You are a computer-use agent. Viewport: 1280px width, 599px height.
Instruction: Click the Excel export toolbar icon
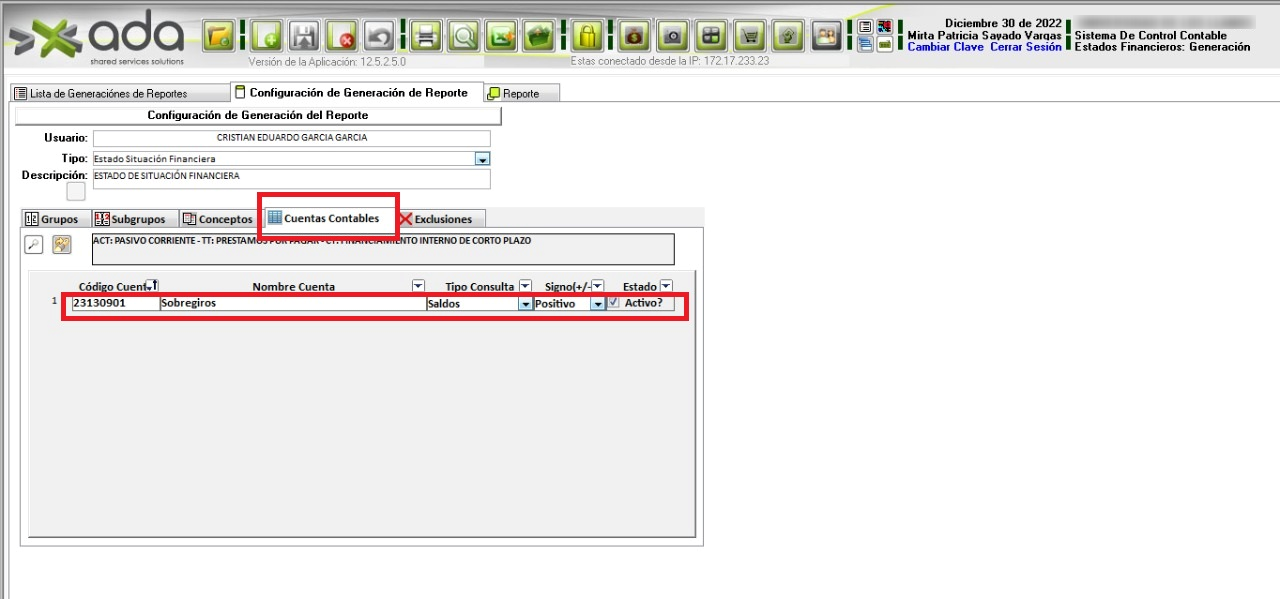pos(501,37)
